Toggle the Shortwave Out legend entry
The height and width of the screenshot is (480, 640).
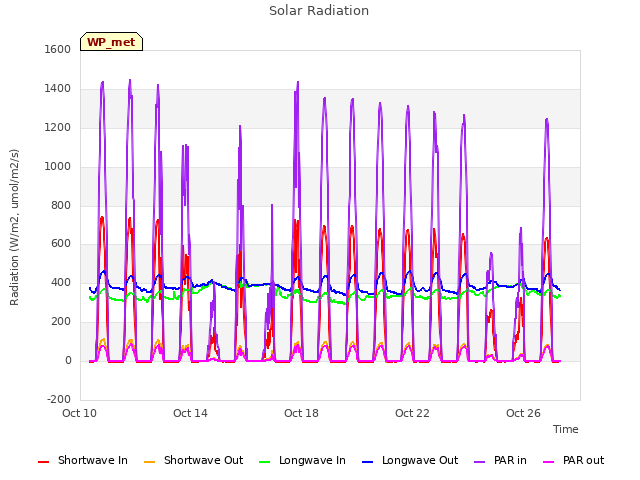pos(193,460)
